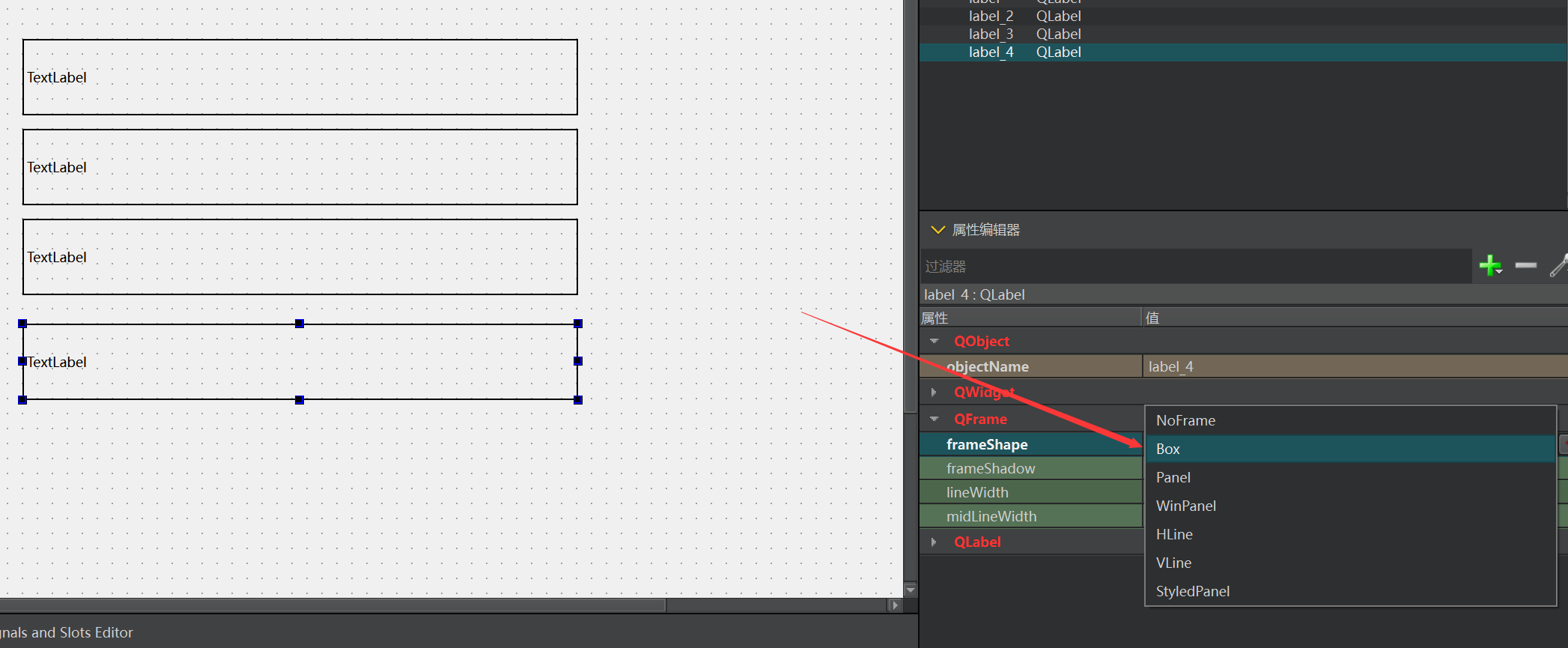1568x648 pixels.
Task: Click the selected fourth TextLabel widget
Action: [300, 362]
